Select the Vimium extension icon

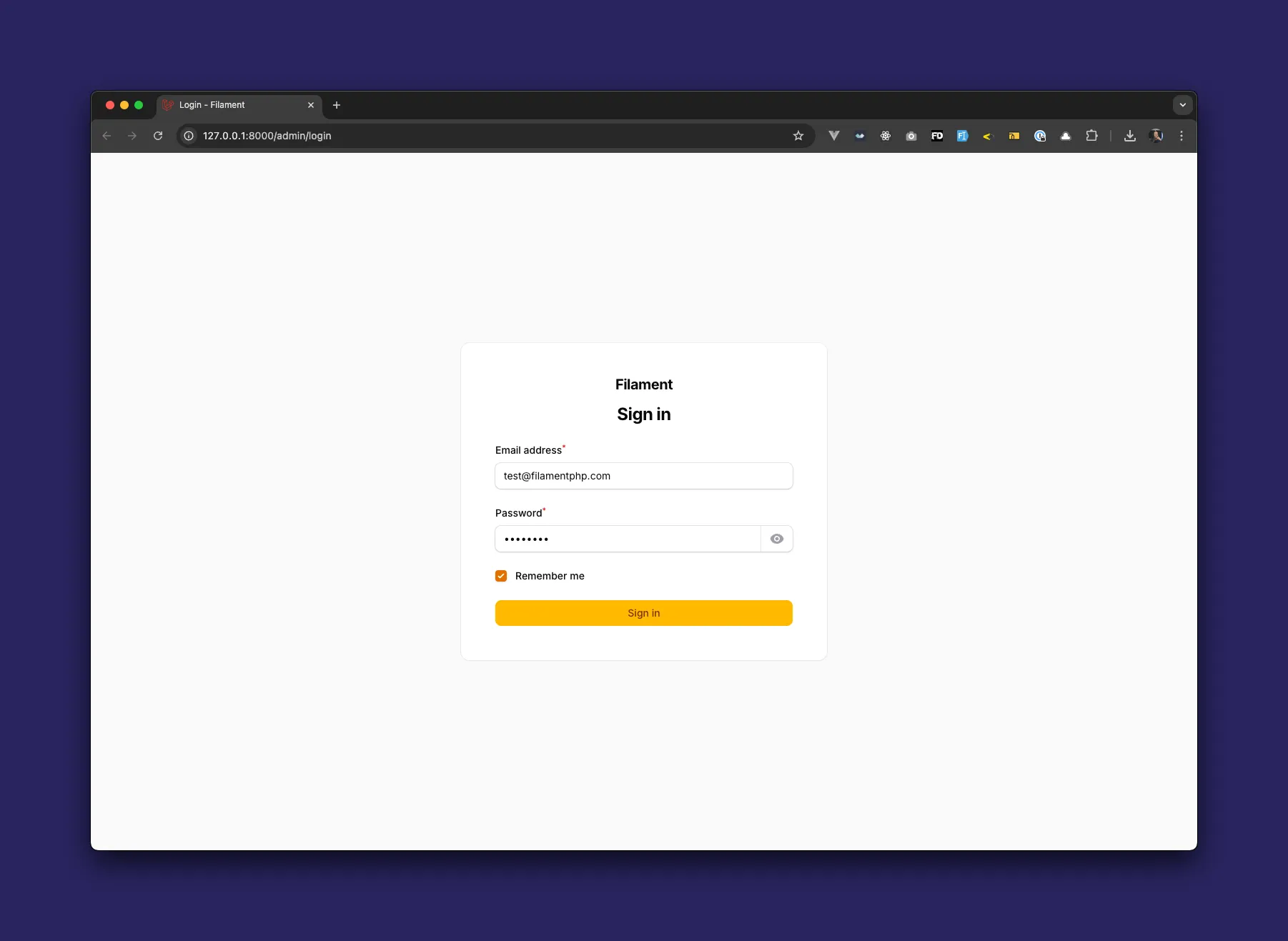coord(833,136)
